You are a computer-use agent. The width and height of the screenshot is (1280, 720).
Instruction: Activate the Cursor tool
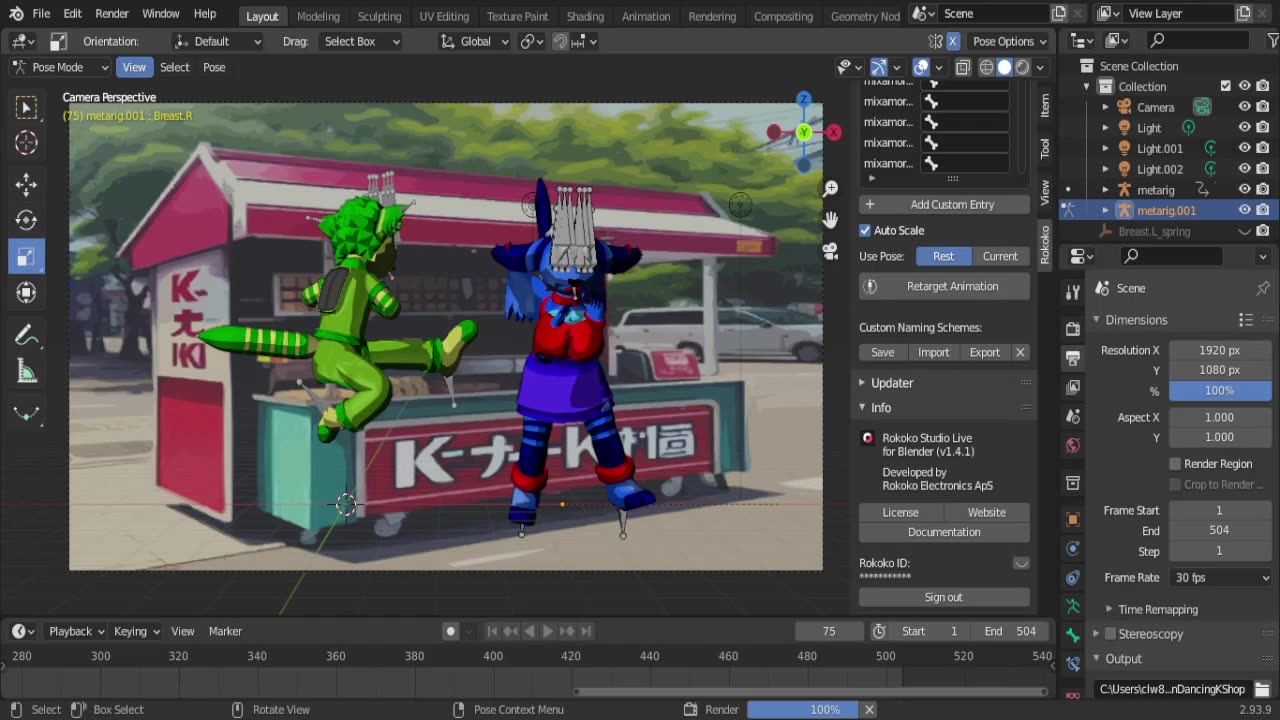[x=26, y=143]
